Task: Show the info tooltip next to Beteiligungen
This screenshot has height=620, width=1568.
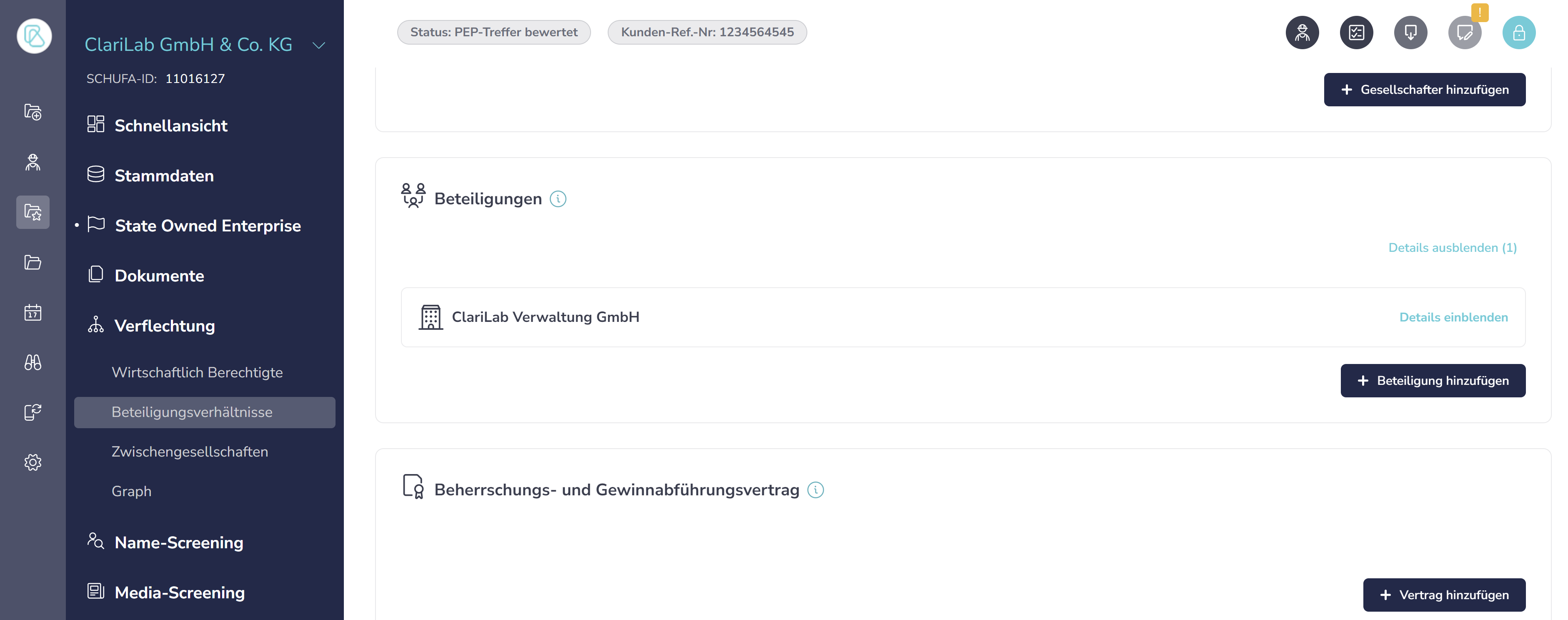Action: point(558,199)
